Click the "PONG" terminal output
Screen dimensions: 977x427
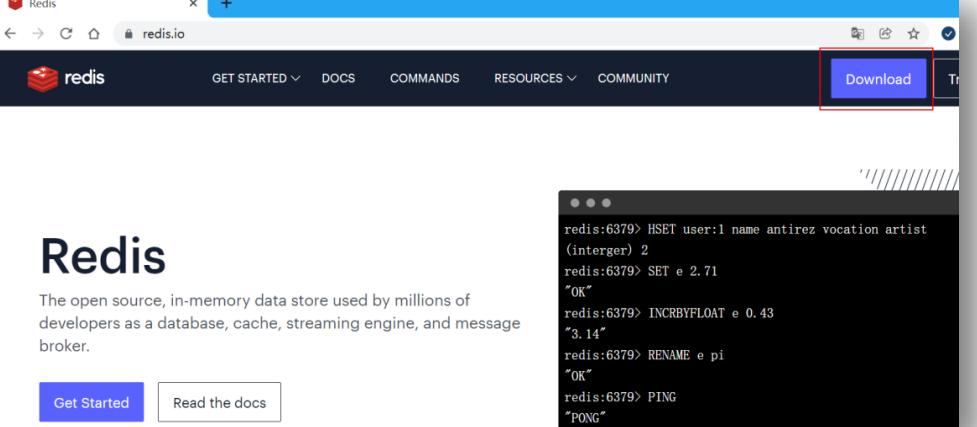click(585, 418)
